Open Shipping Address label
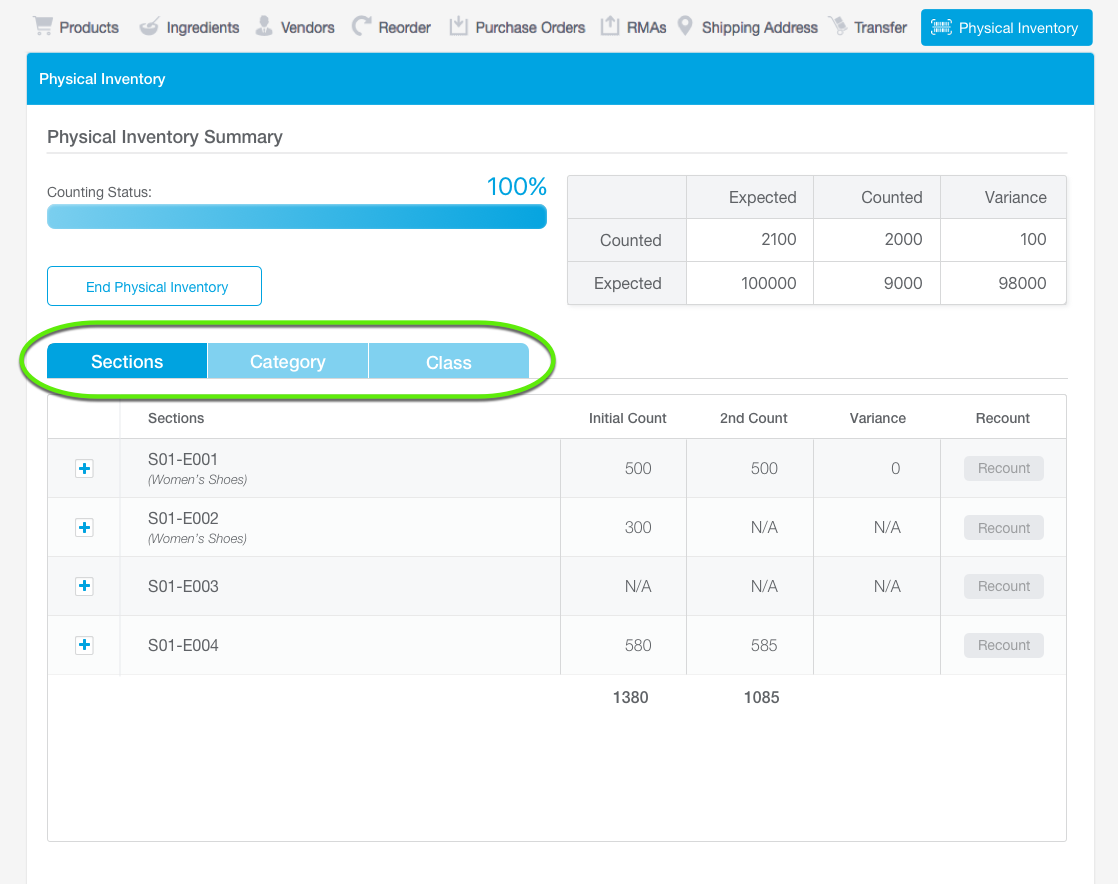The image size is (1118, 884). tap(759, 28)
